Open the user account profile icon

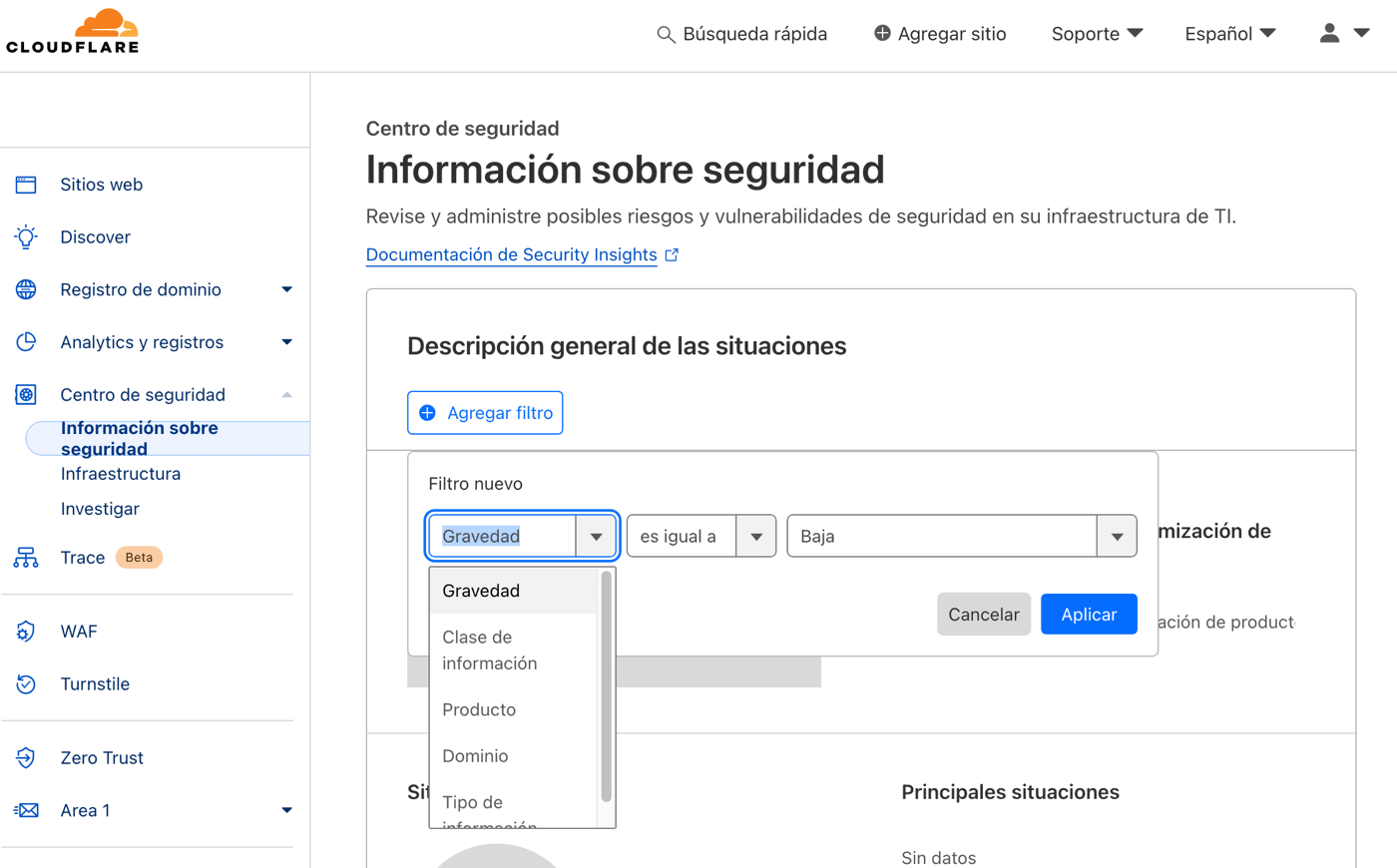[1329, 33]
